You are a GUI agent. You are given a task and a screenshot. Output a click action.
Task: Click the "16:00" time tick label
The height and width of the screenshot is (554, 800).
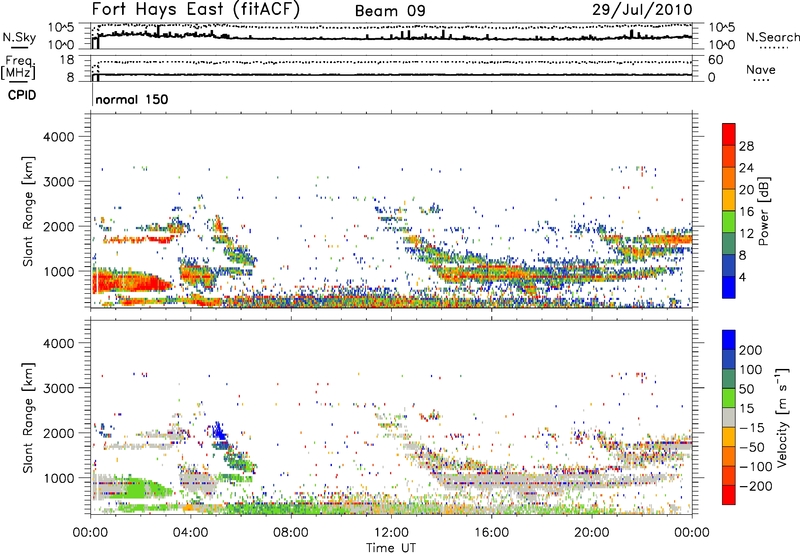[491, 533]
